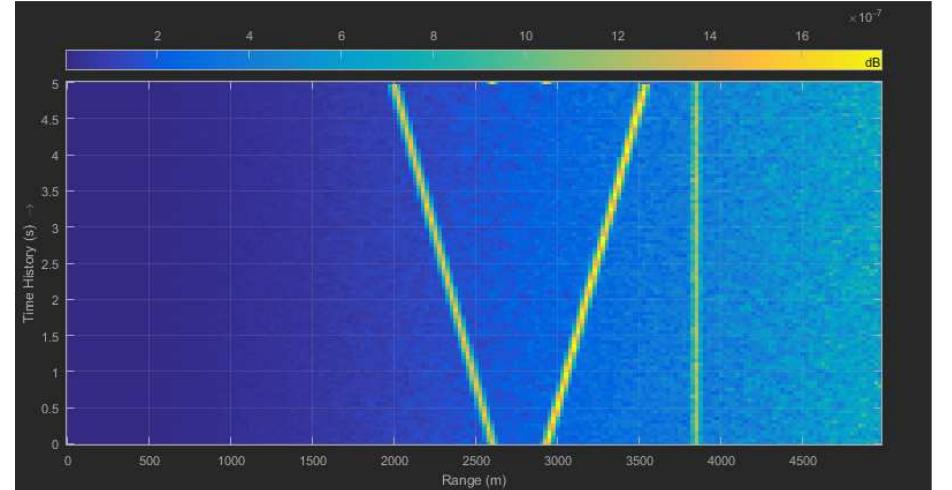The width and height of the screenshot is (952, 490).
Task: Select the dB label on the colorbar
Action: (x=873, y=62)
